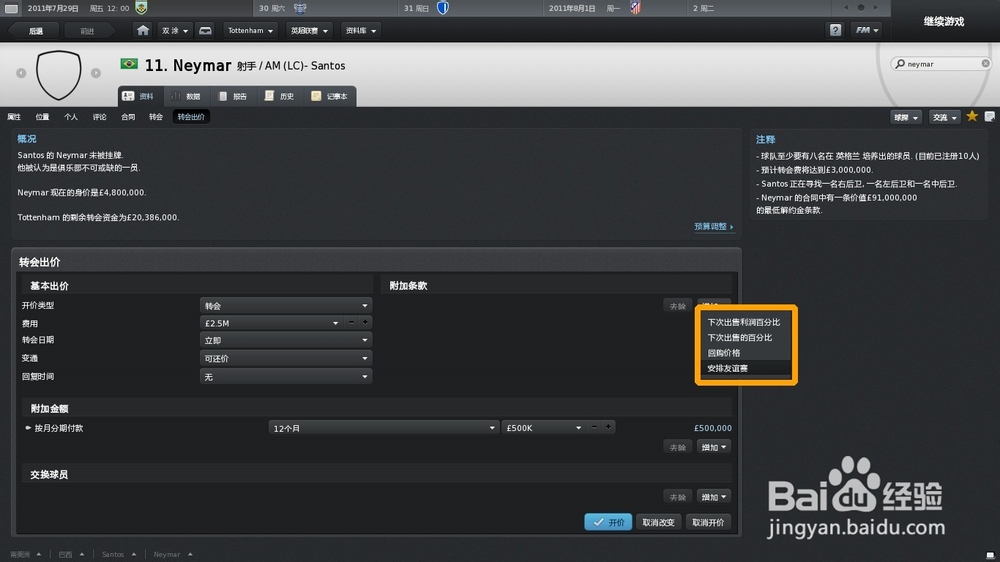The height and width of the screenshot is (562, 1000).
Task: Open the help question mark icon
Action: pyautogui.click(x=835, y=30)
